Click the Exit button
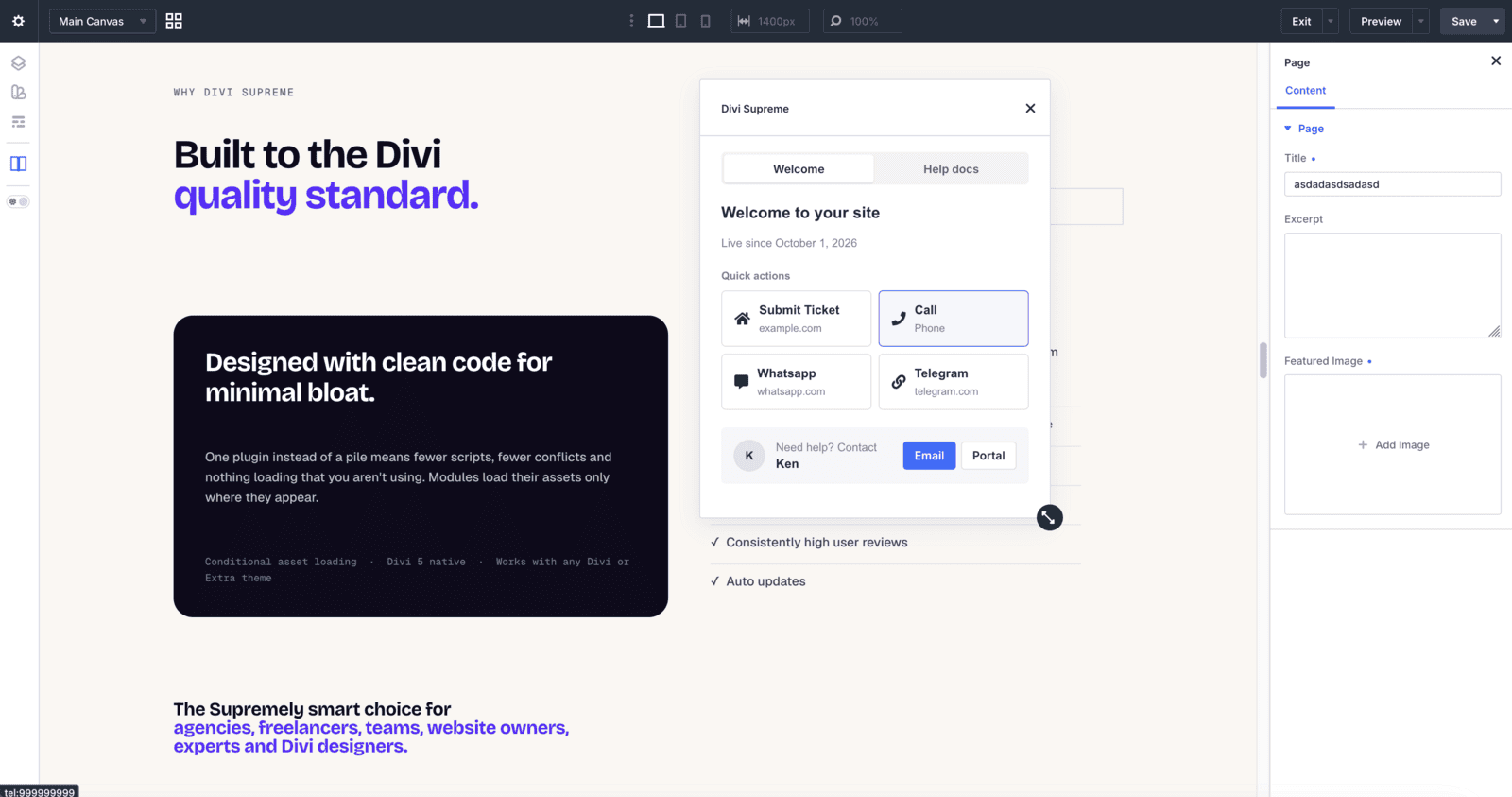Viewport: 1512px width, 797px height. click(1301, 21)
